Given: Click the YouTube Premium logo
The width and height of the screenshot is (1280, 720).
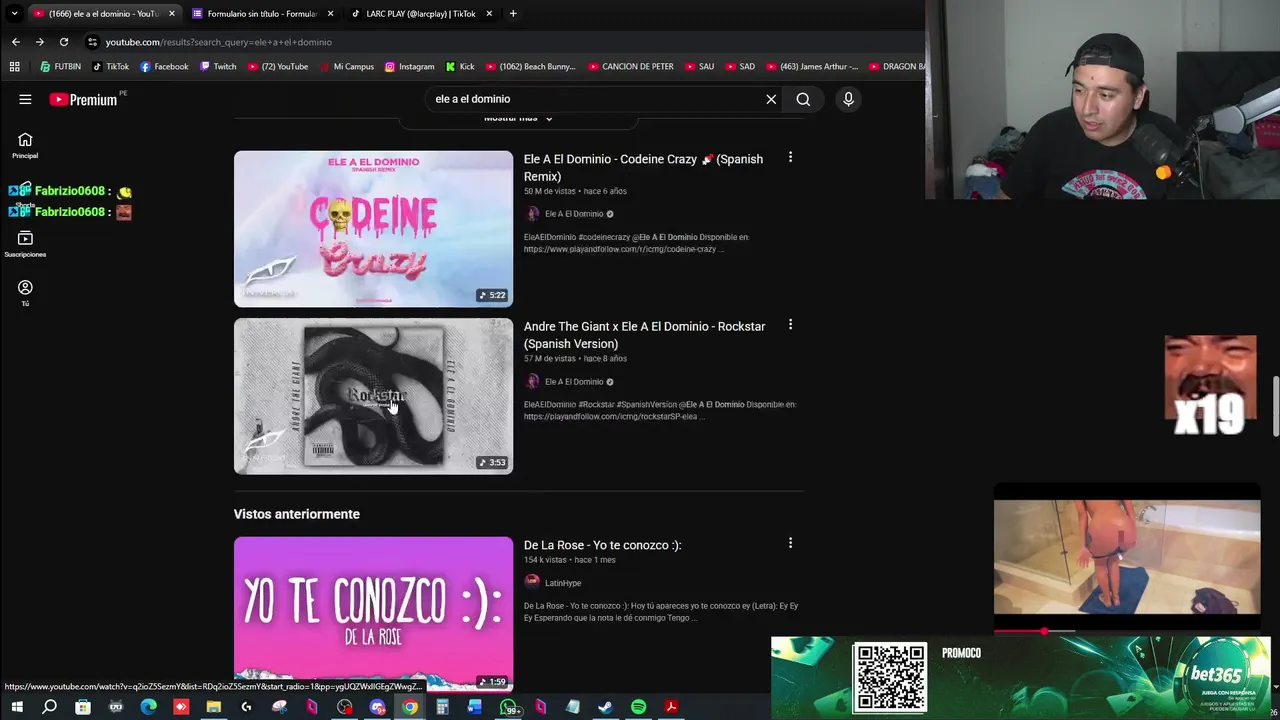Looking at the screenshot, I should click(x=84, y=99).
